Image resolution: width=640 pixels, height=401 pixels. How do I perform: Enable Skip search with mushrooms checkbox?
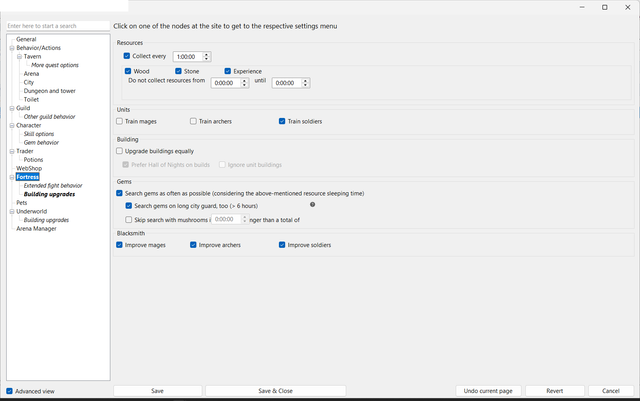click(x=129, y=220)
